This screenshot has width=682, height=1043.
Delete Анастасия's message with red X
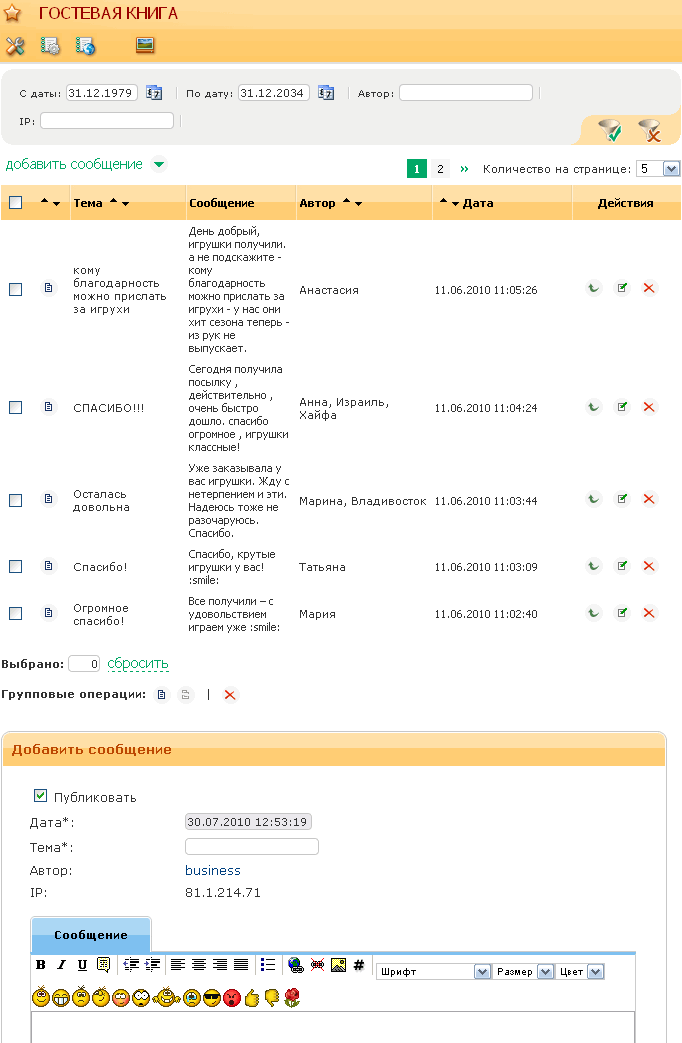(x=649, y=288)
